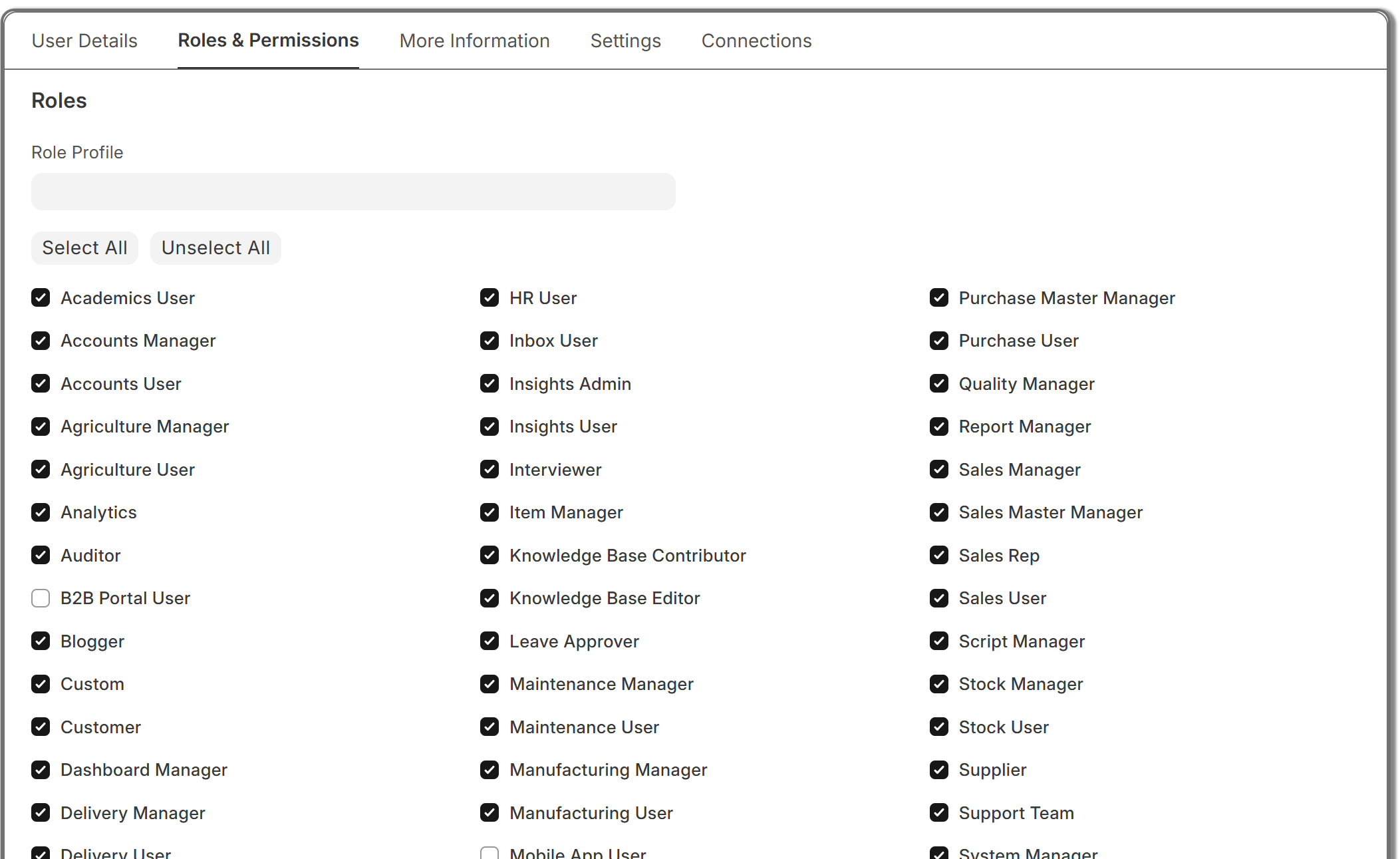Uncheck the Insights Admin checkbox

tap(490, 383)
